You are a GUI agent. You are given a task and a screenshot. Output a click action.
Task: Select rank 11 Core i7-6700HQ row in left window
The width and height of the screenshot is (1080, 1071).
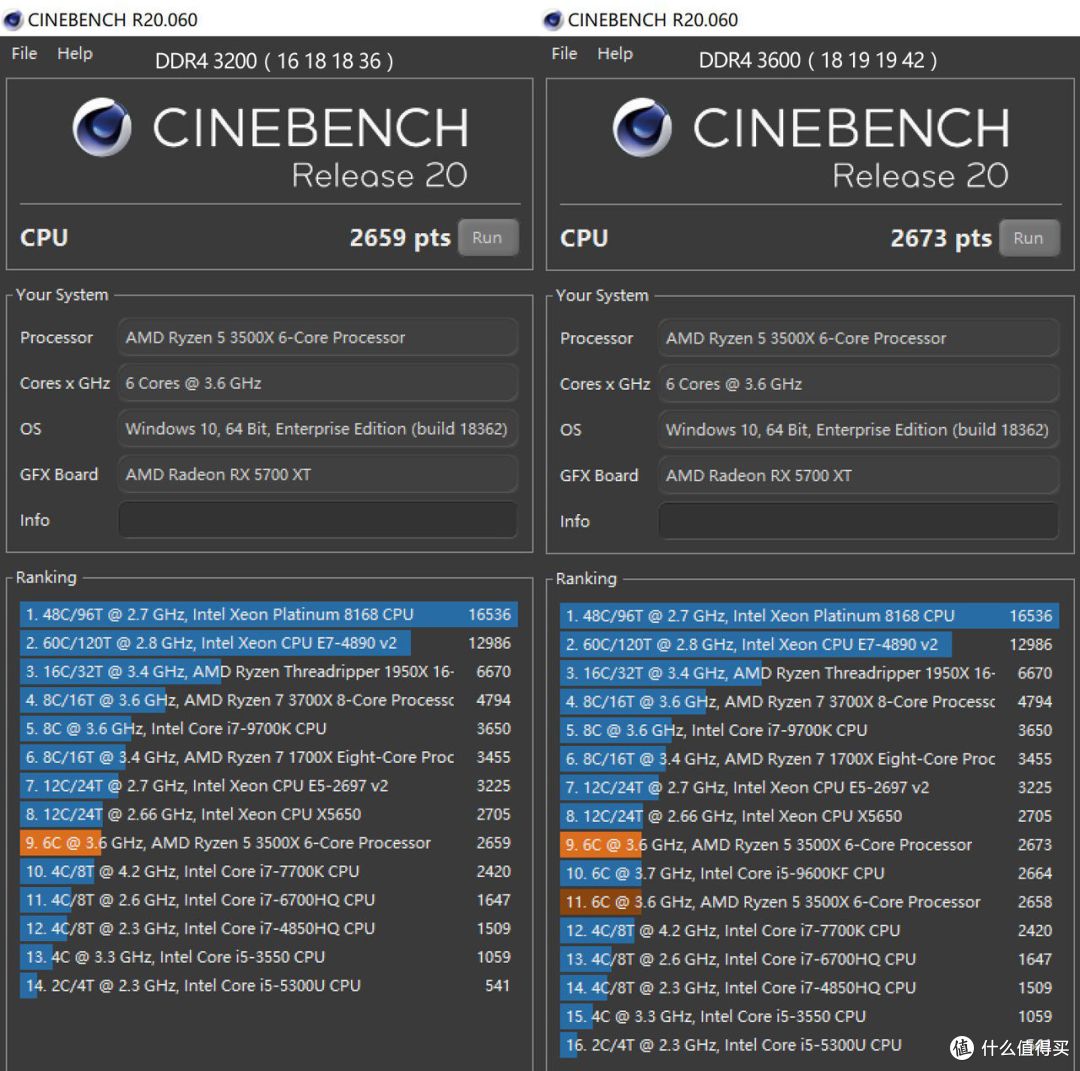pyautogui.click(x=269, y=900)
